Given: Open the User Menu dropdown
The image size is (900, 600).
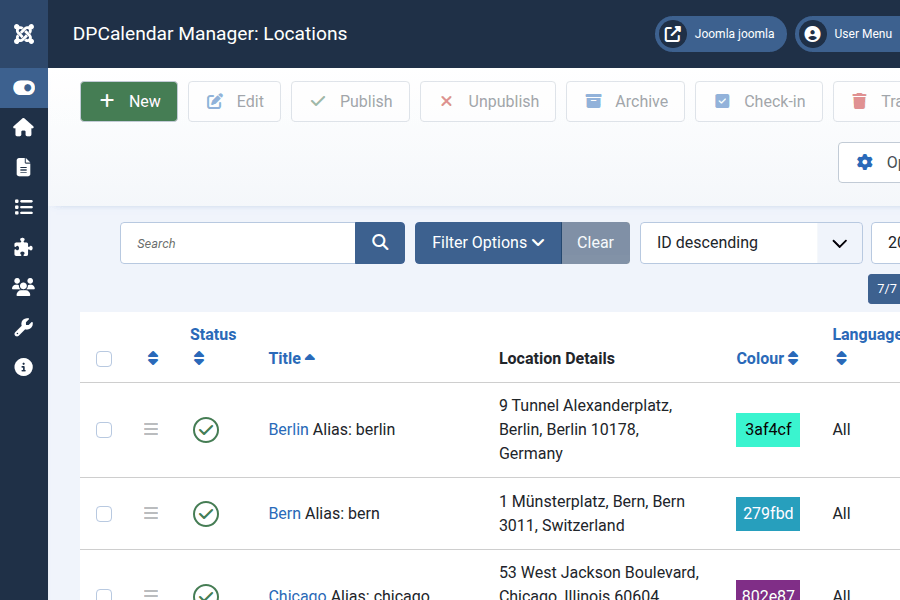Looking at the screenshot, I should click(x=849, y=34).
